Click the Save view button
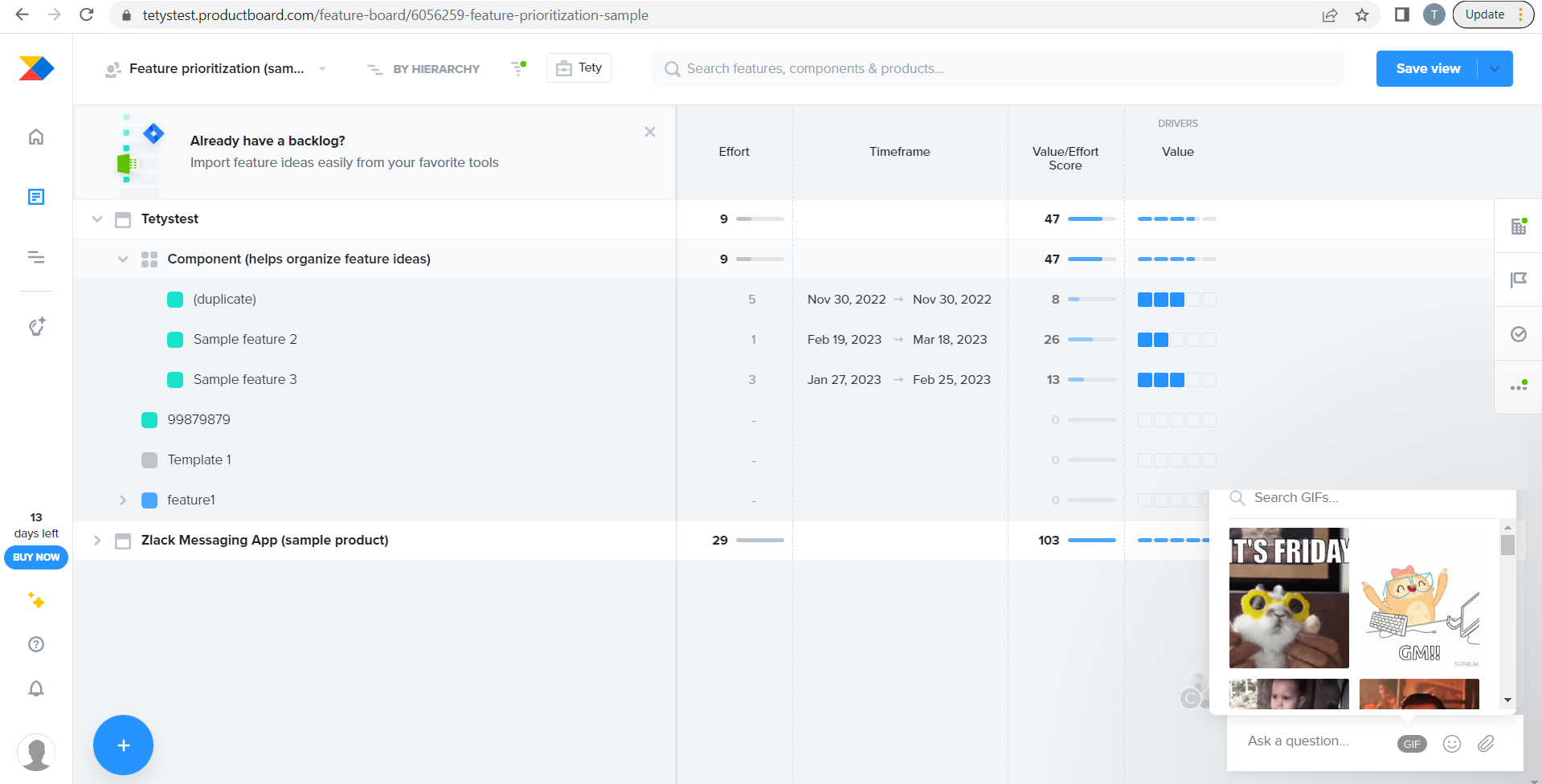This screenshot has height=784, width=1542. (1428, 69)
